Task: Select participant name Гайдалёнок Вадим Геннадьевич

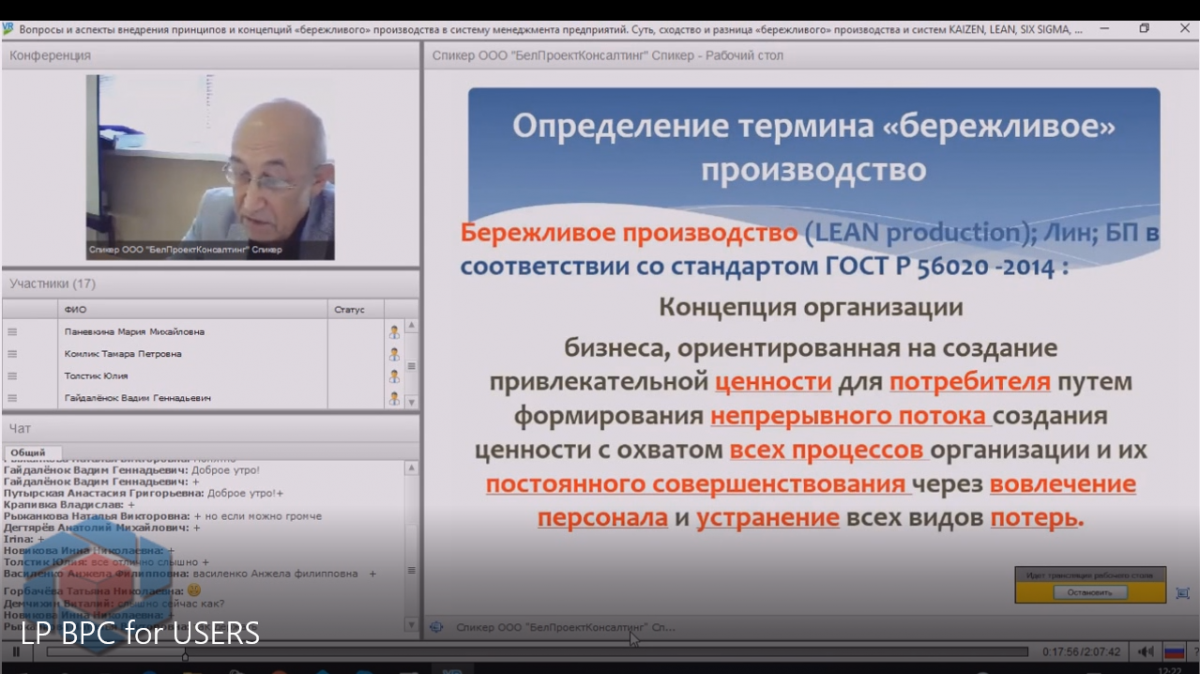Action: [x=138, y=398]
